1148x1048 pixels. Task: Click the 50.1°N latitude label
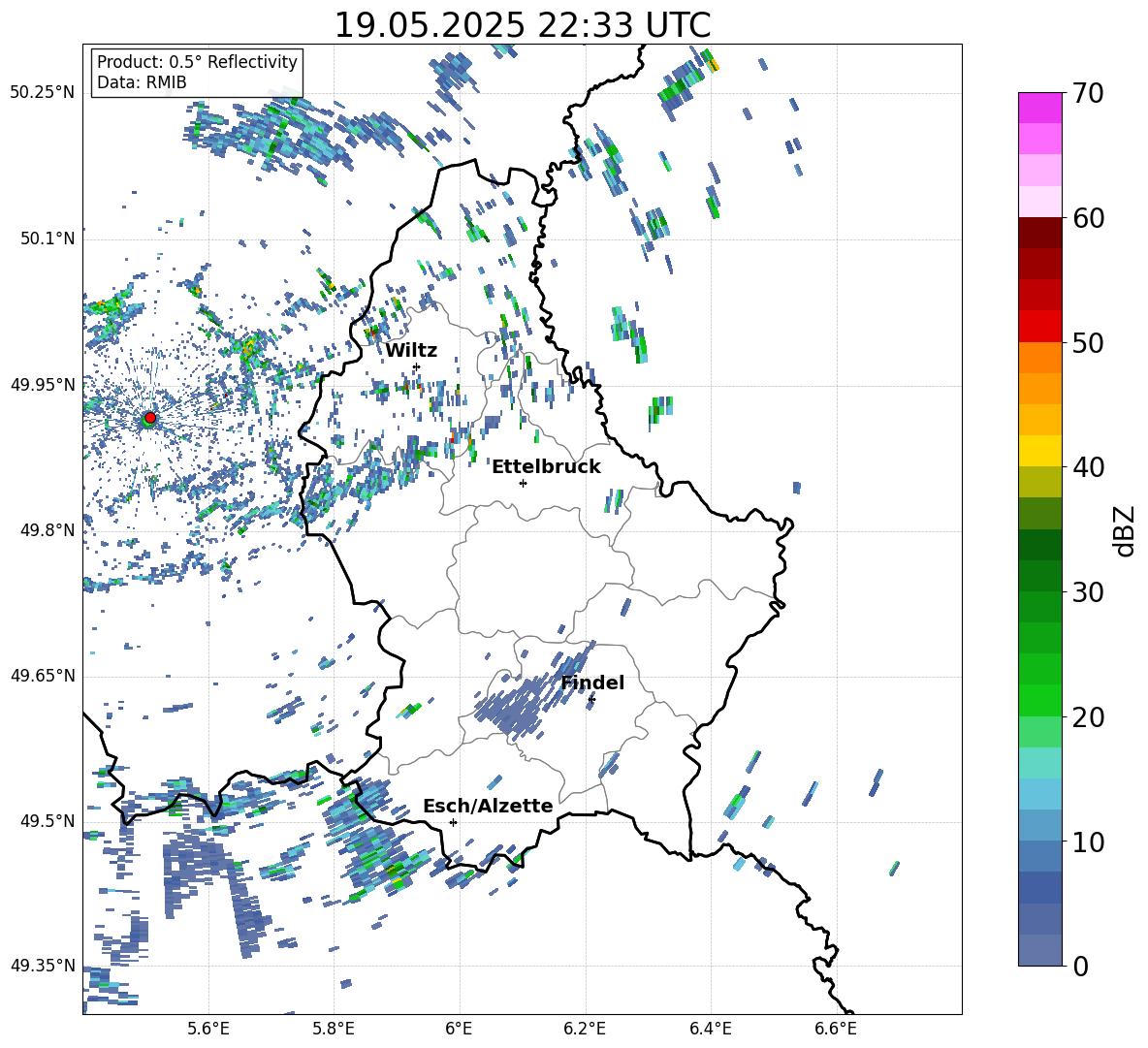pos(48,238)
